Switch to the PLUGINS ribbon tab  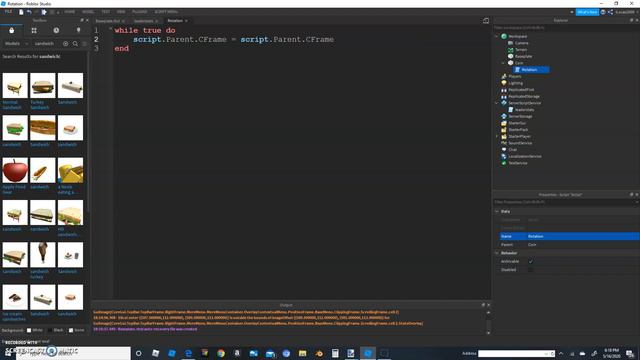click(140, 12)
